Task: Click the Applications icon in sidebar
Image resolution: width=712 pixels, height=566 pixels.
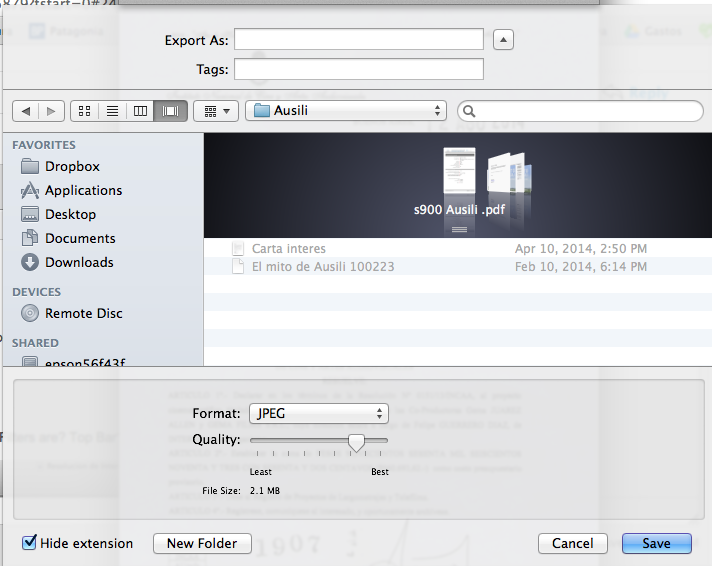Action: 30,190
